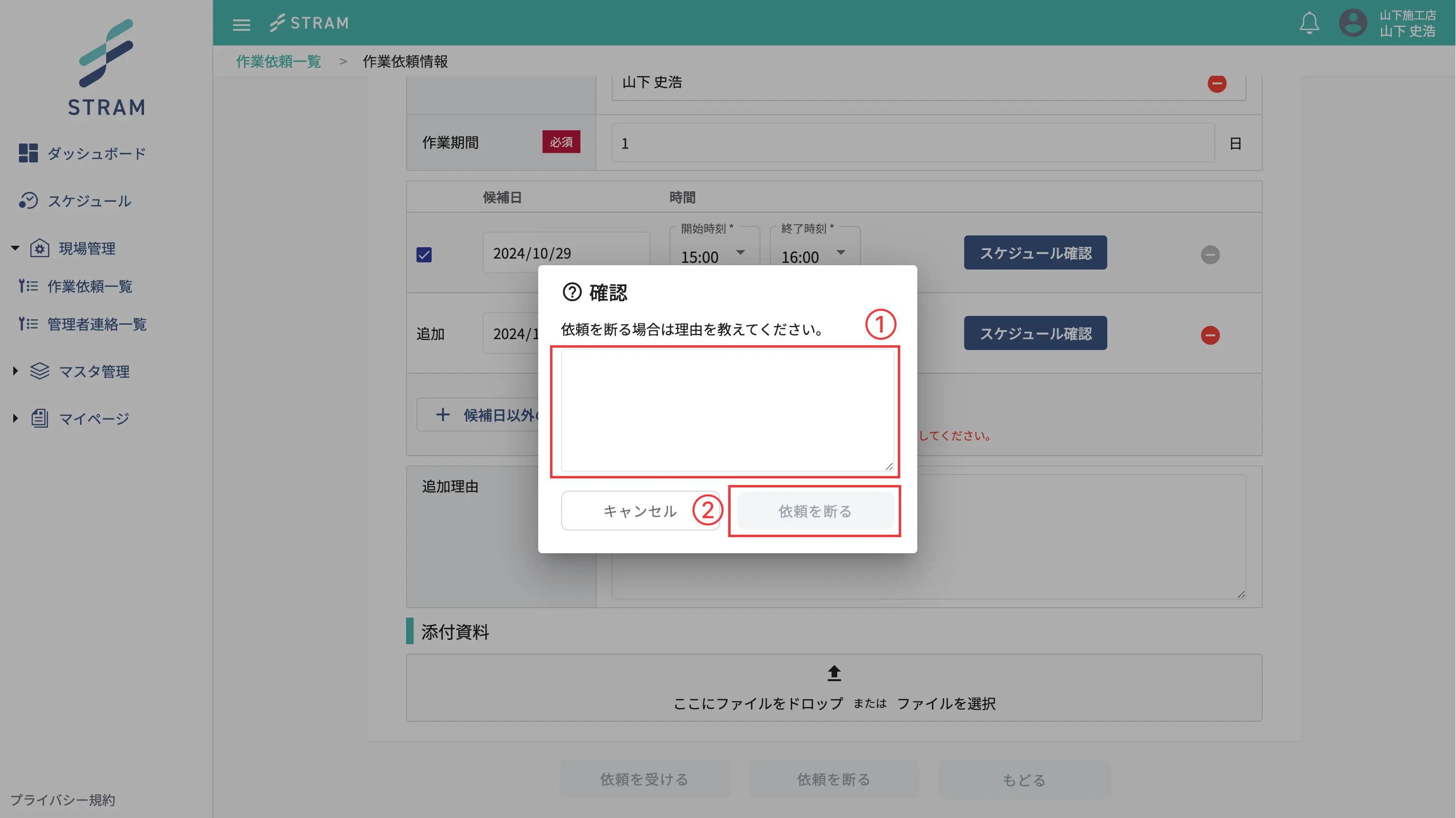Click the STRAM logo in the header
The width and height of the screenshot is (1456, 818).
pyautogui.click(x=308, y=23)
